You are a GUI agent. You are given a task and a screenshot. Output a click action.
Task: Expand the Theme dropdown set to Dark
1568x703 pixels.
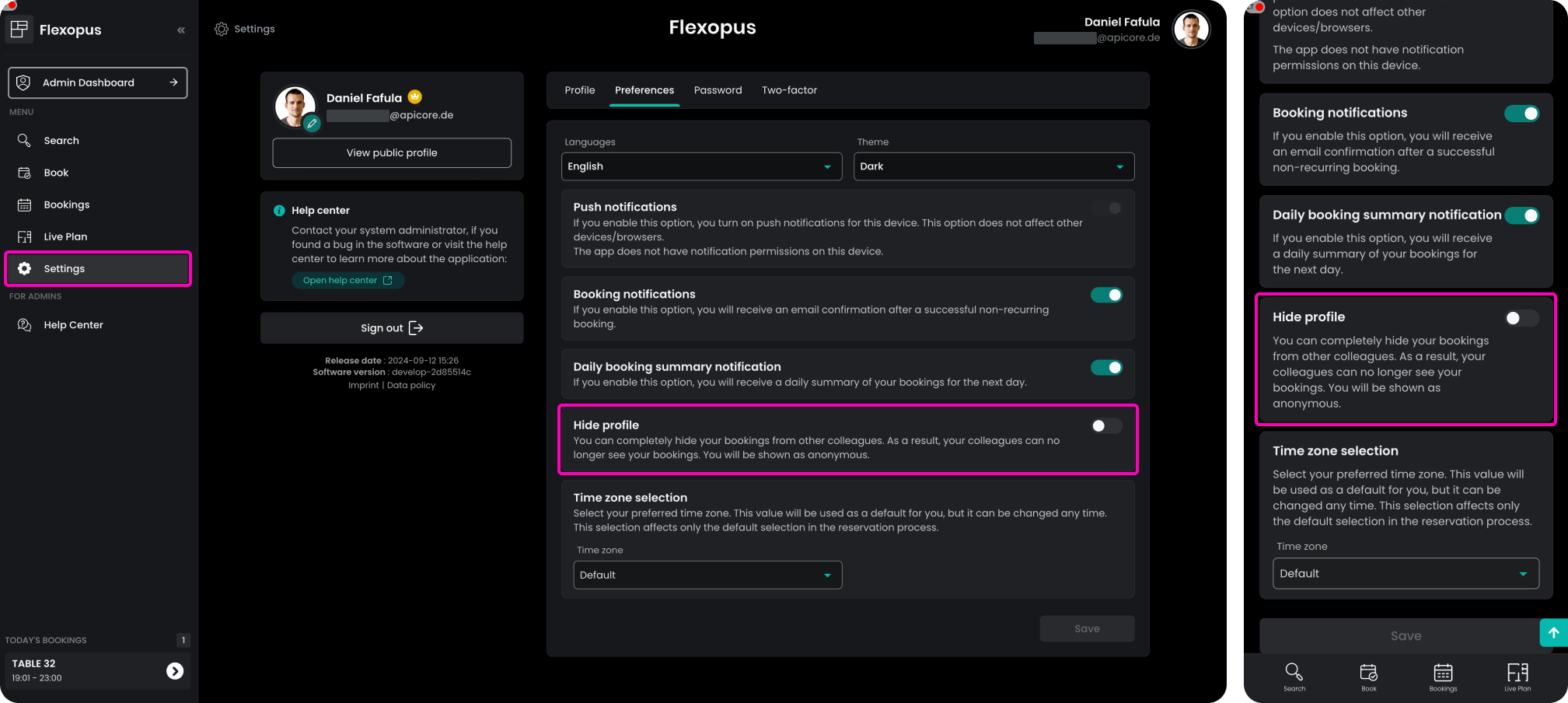coord(993,166)
